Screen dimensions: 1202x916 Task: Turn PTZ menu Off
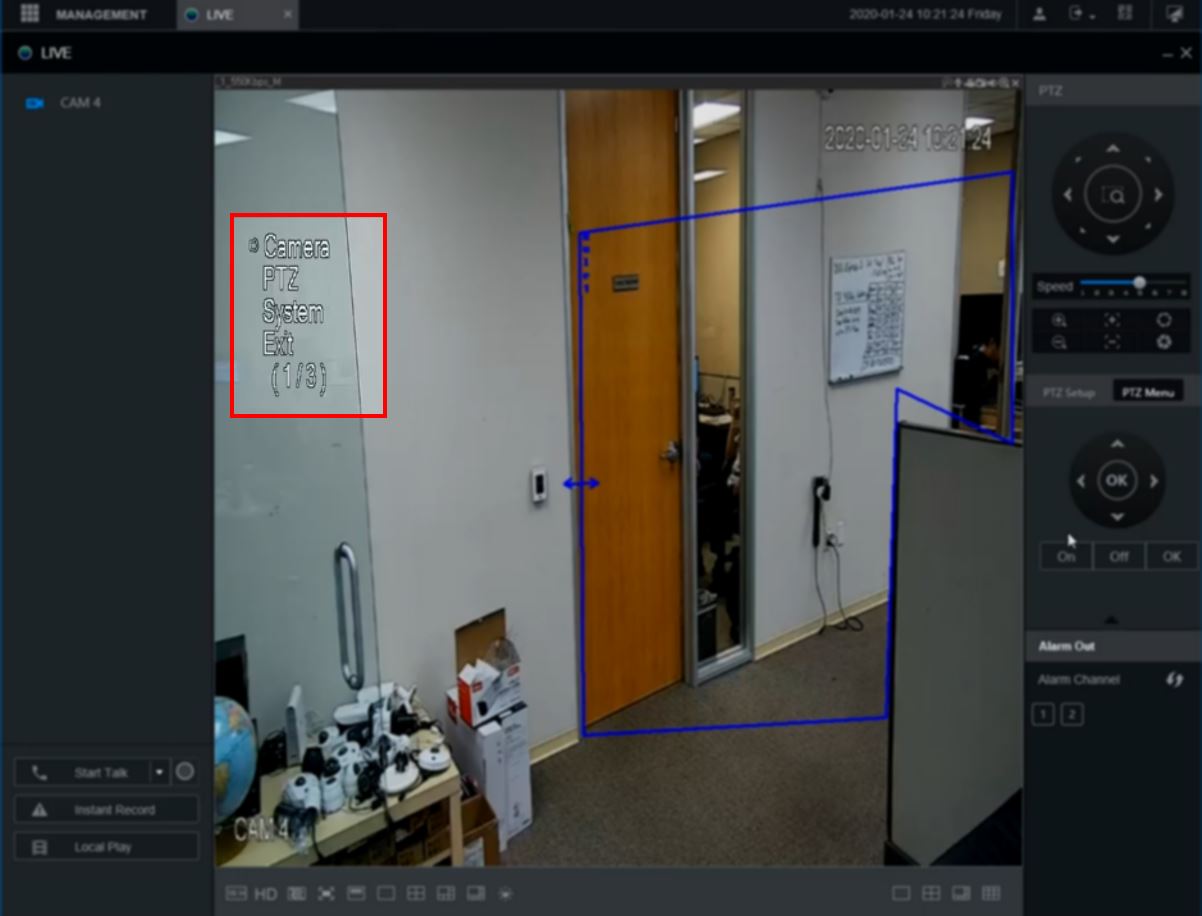coord(1119,557)
